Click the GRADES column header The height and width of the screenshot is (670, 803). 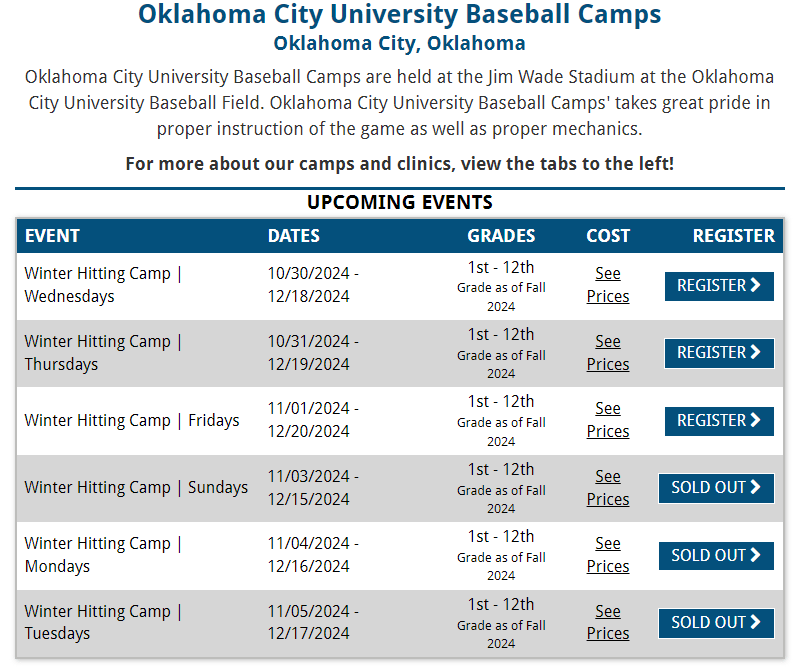point(501,236)
